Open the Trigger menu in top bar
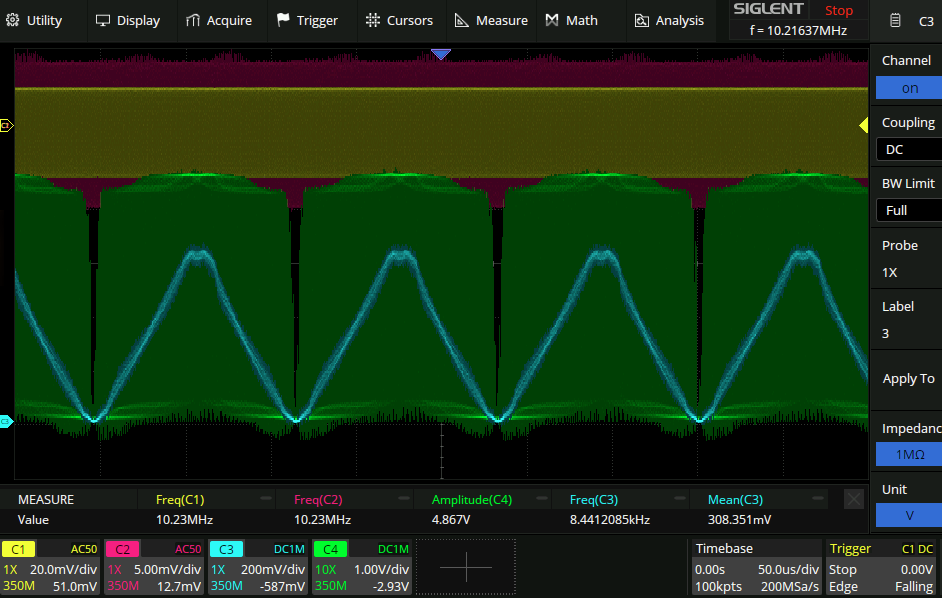The width and height of the screenshot is (942, 598). 307,20
